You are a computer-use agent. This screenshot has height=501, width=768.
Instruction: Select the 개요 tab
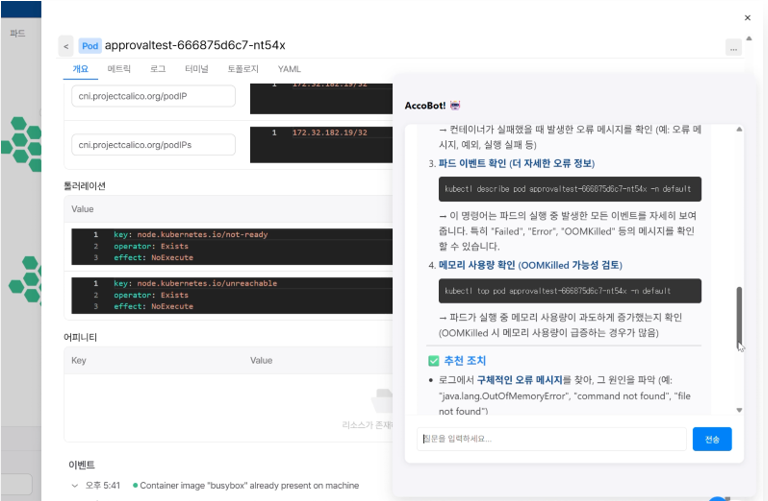(80, 69)
